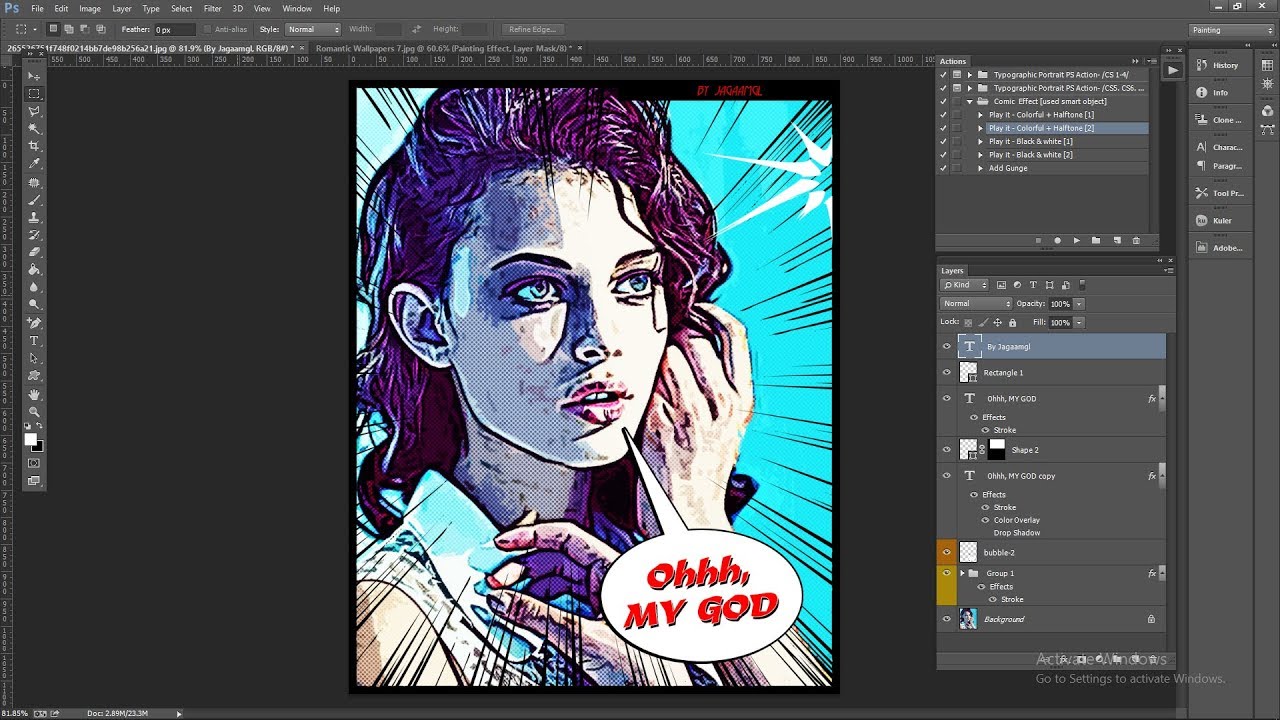Hide the Background layer

tap(947, 619)
